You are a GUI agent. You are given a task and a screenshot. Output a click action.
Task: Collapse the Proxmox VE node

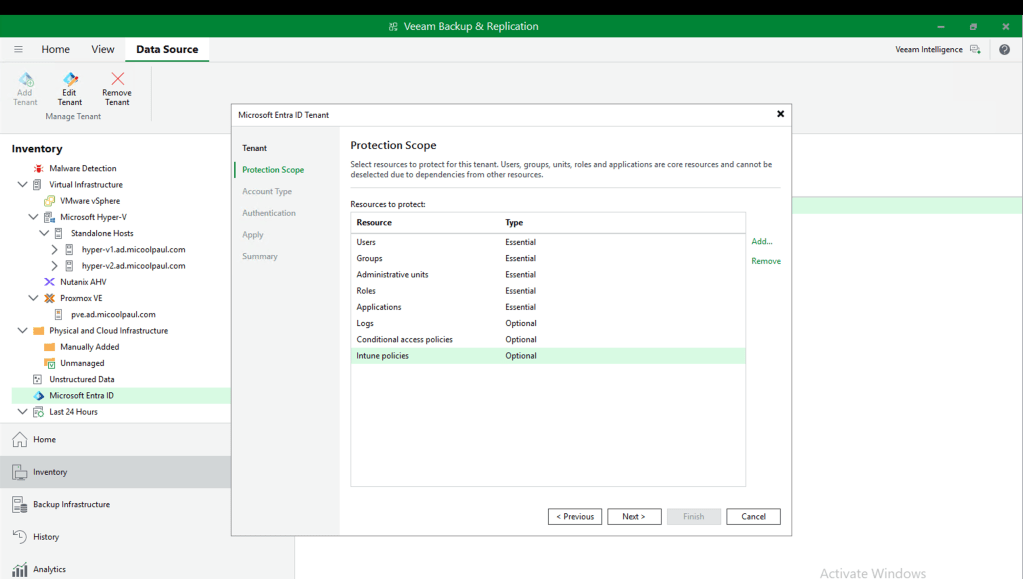(33, 298)
